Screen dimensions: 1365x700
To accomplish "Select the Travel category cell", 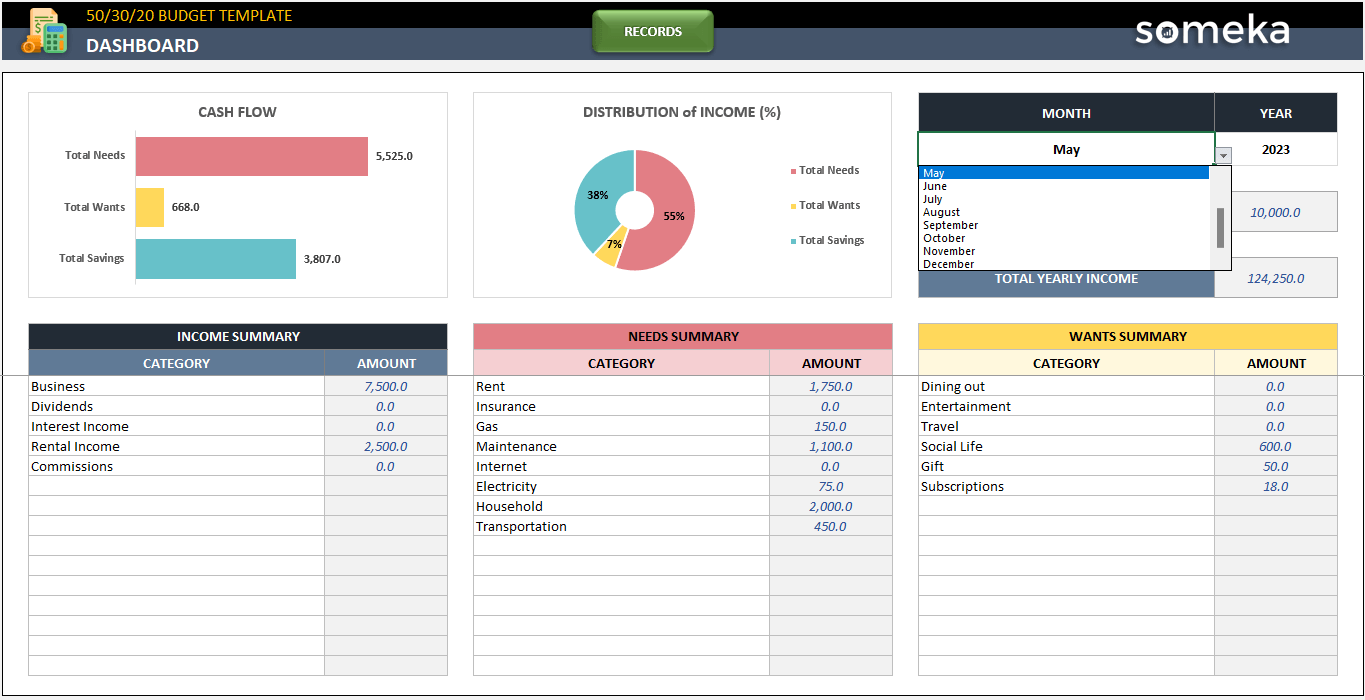I will 1067,426.
